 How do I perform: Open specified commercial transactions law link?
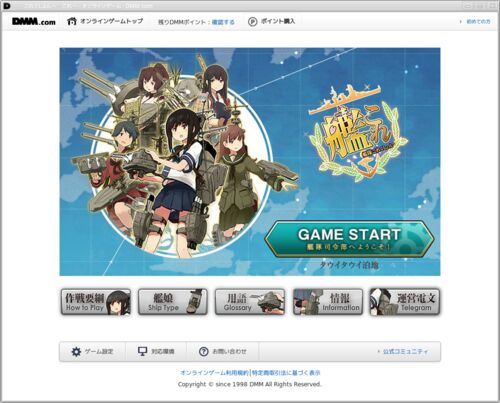tap(286, 373)
